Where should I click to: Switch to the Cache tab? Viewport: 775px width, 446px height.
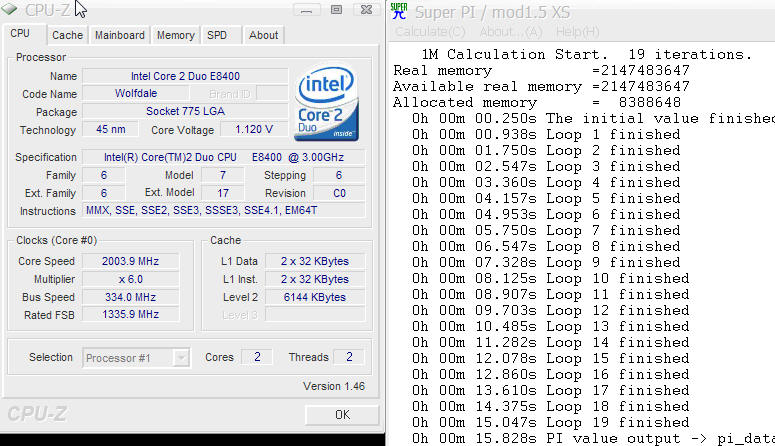[67, 35]
